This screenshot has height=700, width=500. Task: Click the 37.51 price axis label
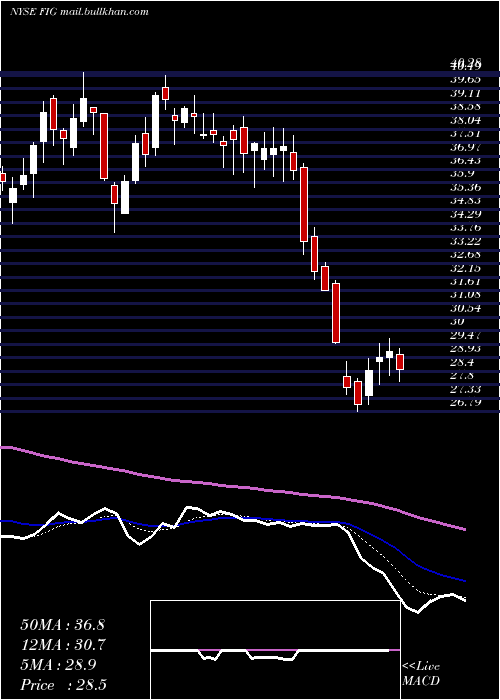click(465, 133)
